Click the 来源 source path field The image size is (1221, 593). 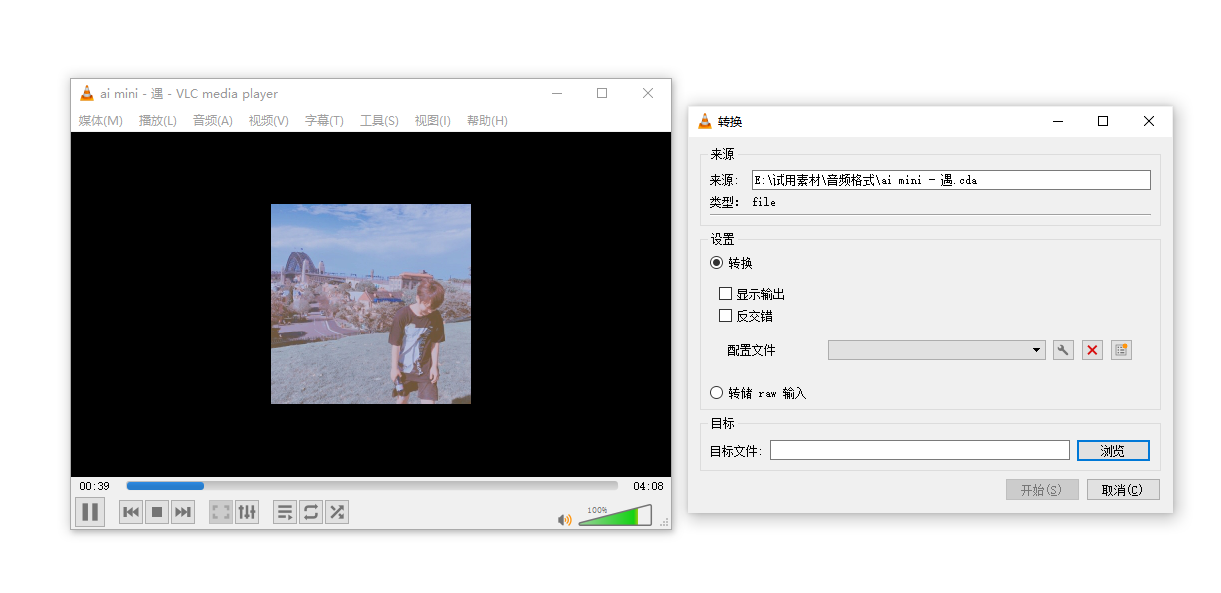pos(951,180)
